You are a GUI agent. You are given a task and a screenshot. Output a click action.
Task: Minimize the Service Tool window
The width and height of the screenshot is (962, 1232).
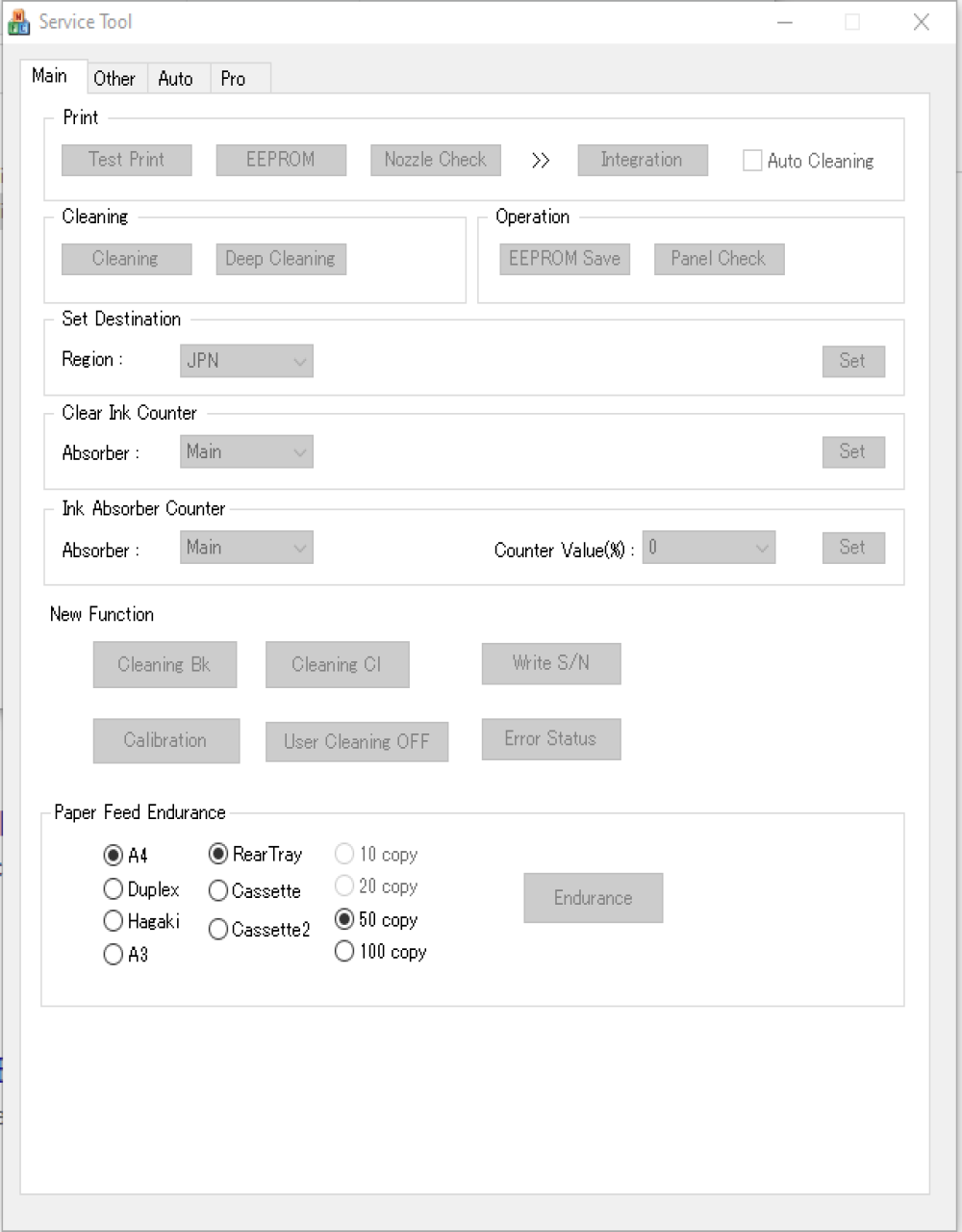pyautogui.click(x=785, y=21)
